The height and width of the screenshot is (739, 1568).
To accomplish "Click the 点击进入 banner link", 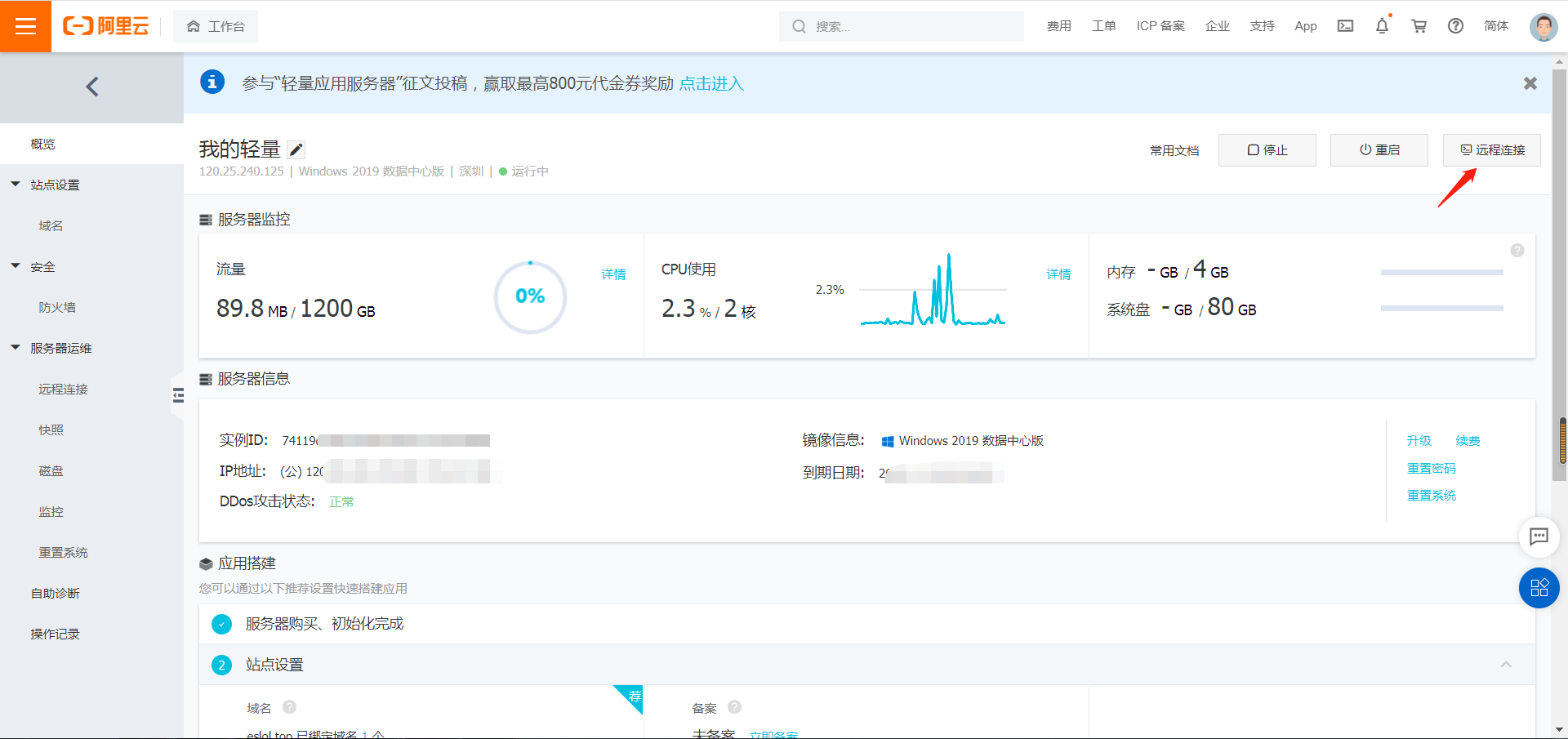I will pos(711,83).
